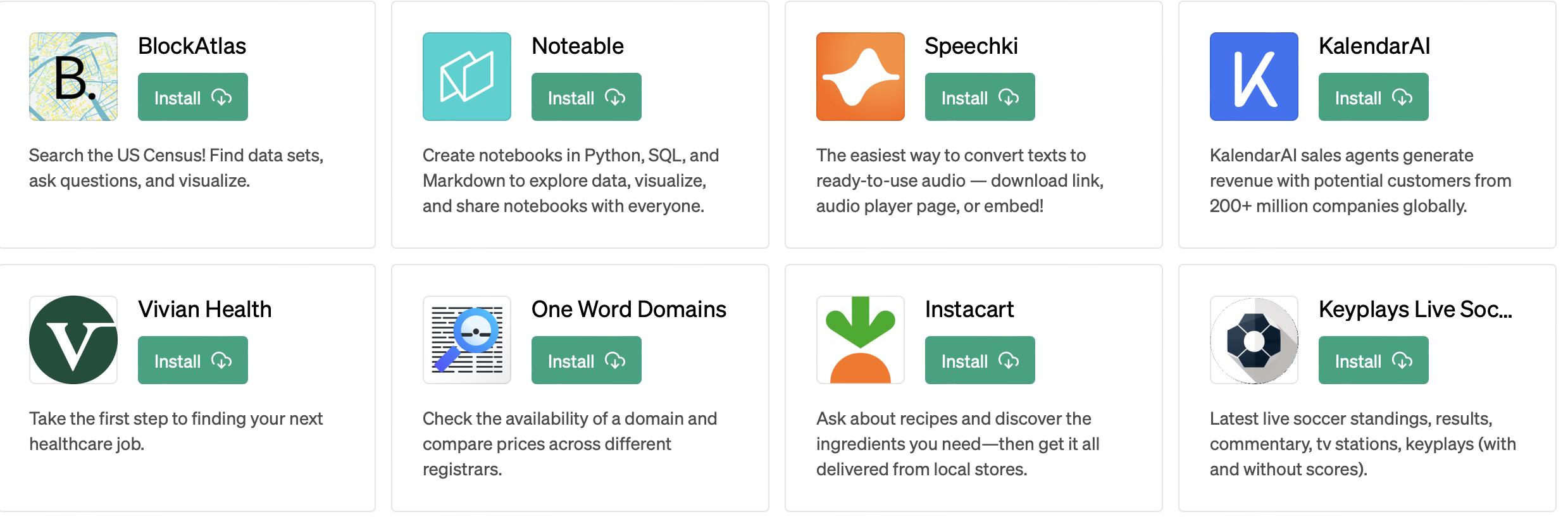Click the Speechki orange logo icon

861,77
